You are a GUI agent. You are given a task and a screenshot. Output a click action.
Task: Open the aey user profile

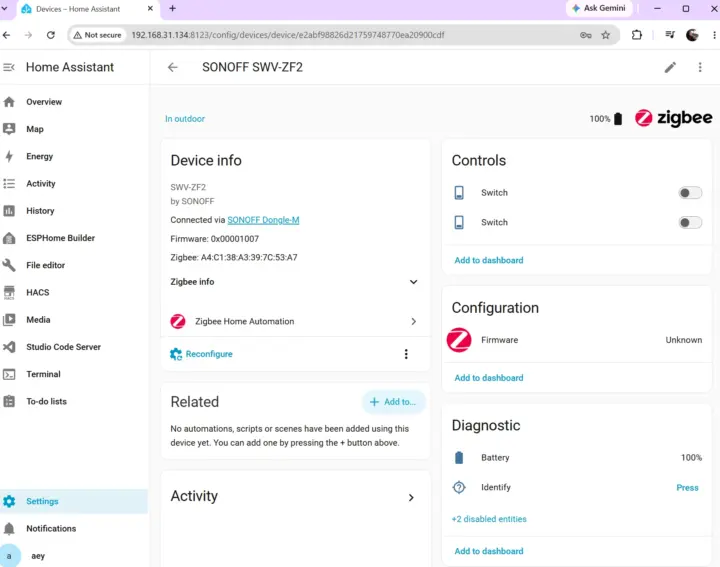[x=74, y=556]
